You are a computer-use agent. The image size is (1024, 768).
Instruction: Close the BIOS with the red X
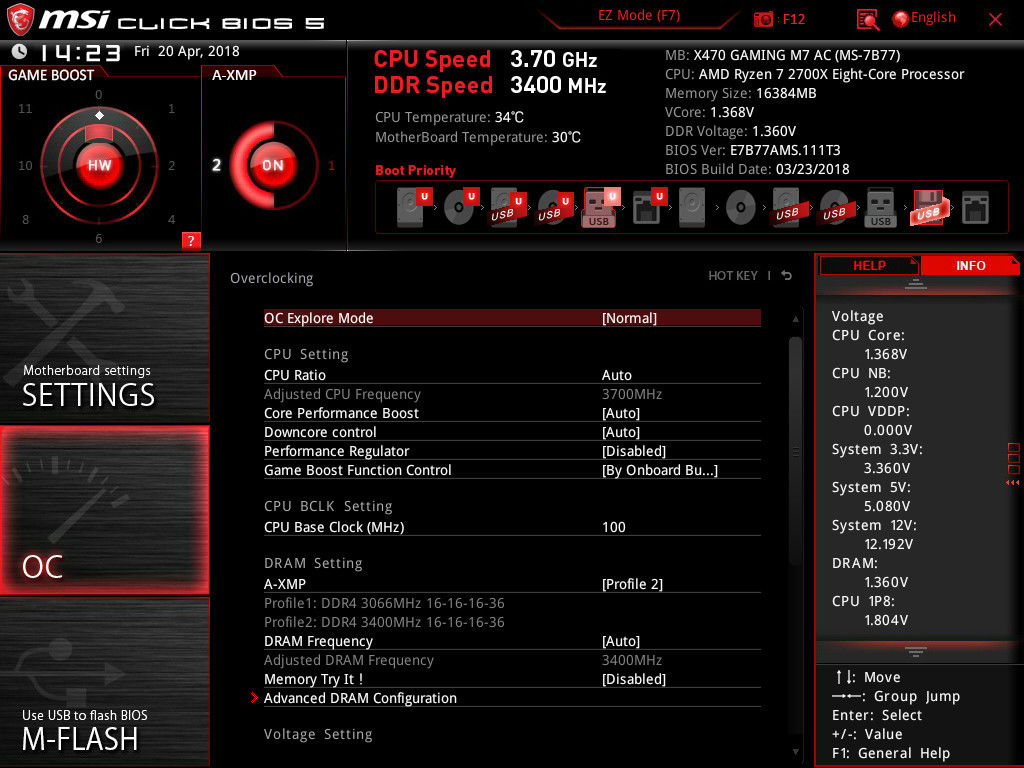995,20
